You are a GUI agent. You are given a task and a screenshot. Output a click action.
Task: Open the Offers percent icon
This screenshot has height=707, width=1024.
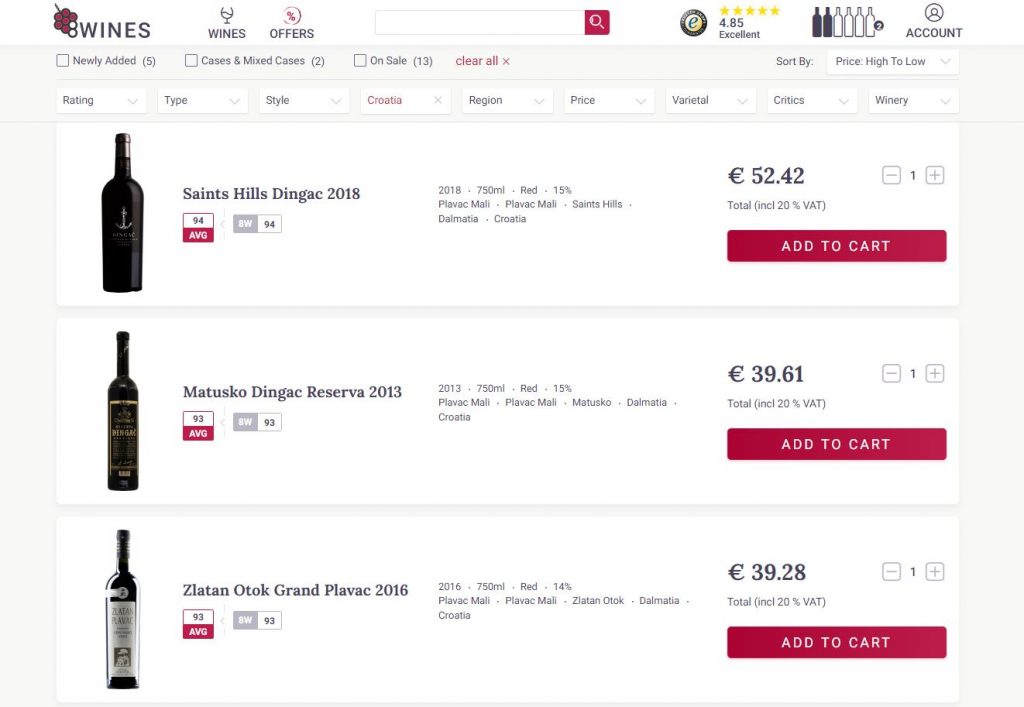tap(292, 24)
